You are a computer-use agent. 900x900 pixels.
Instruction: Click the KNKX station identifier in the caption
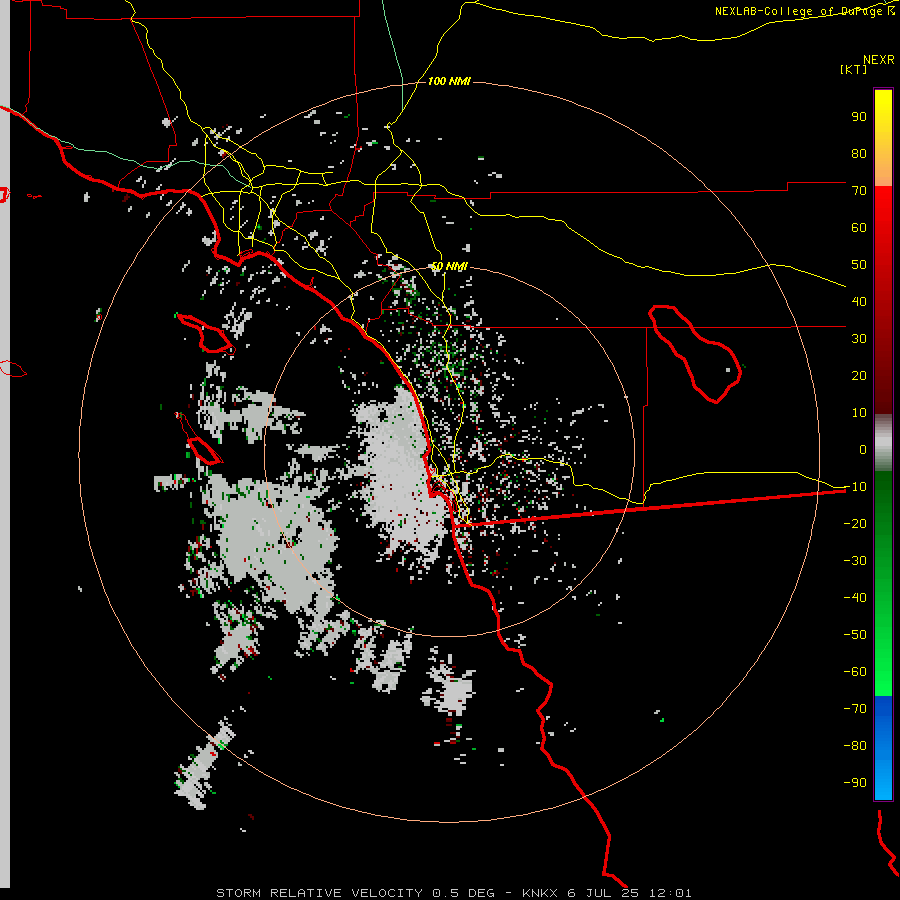(540, 893)
